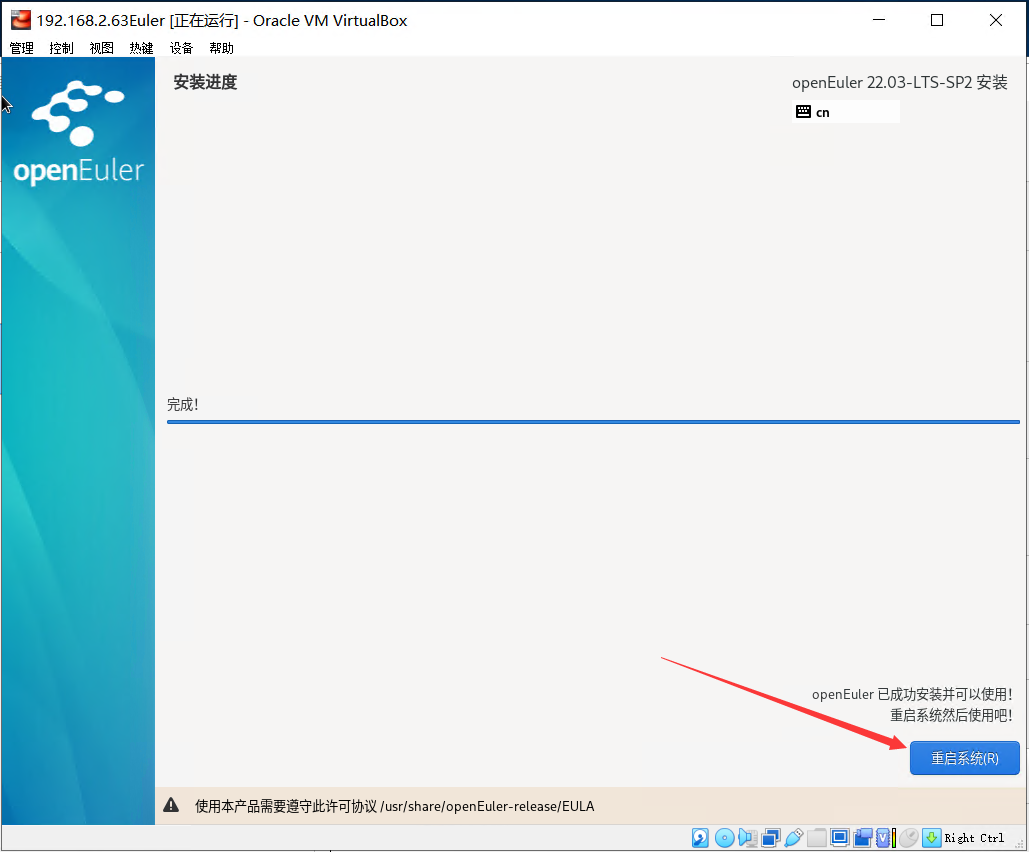Viewport: 1029px width, 852px height.
Task: Click the VirtualBox window title icon
Action: point(20,20)
